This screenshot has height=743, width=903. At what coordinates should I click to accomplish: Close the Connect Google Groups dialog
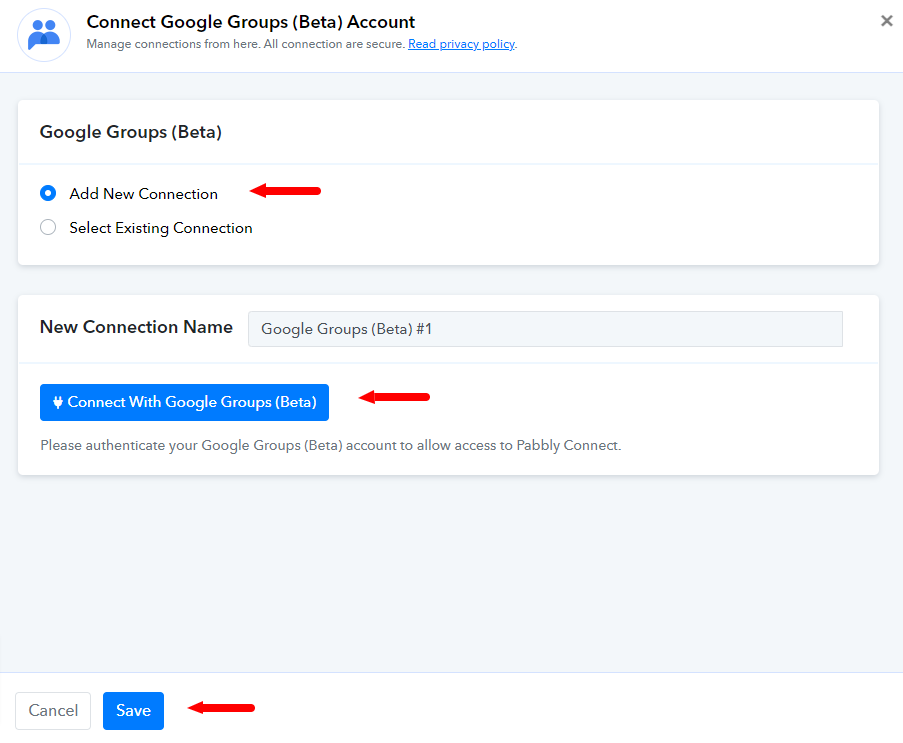pos(886,21)
